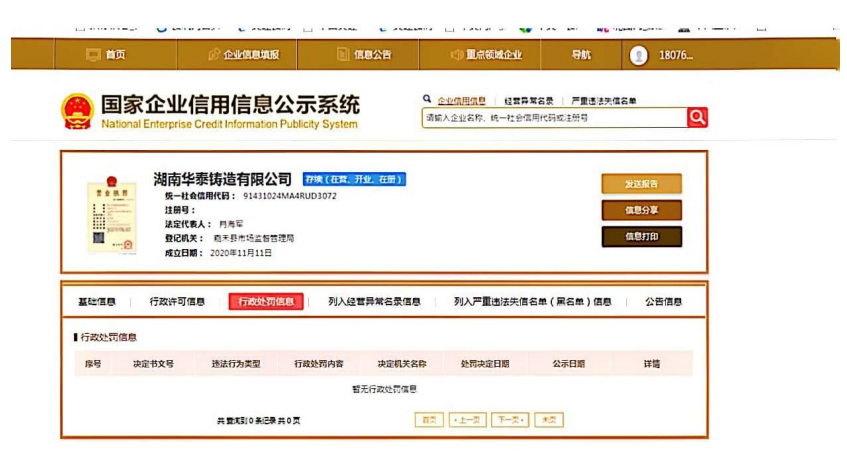
Task: Click the 信息打印 button
Action: click(642, 237)
